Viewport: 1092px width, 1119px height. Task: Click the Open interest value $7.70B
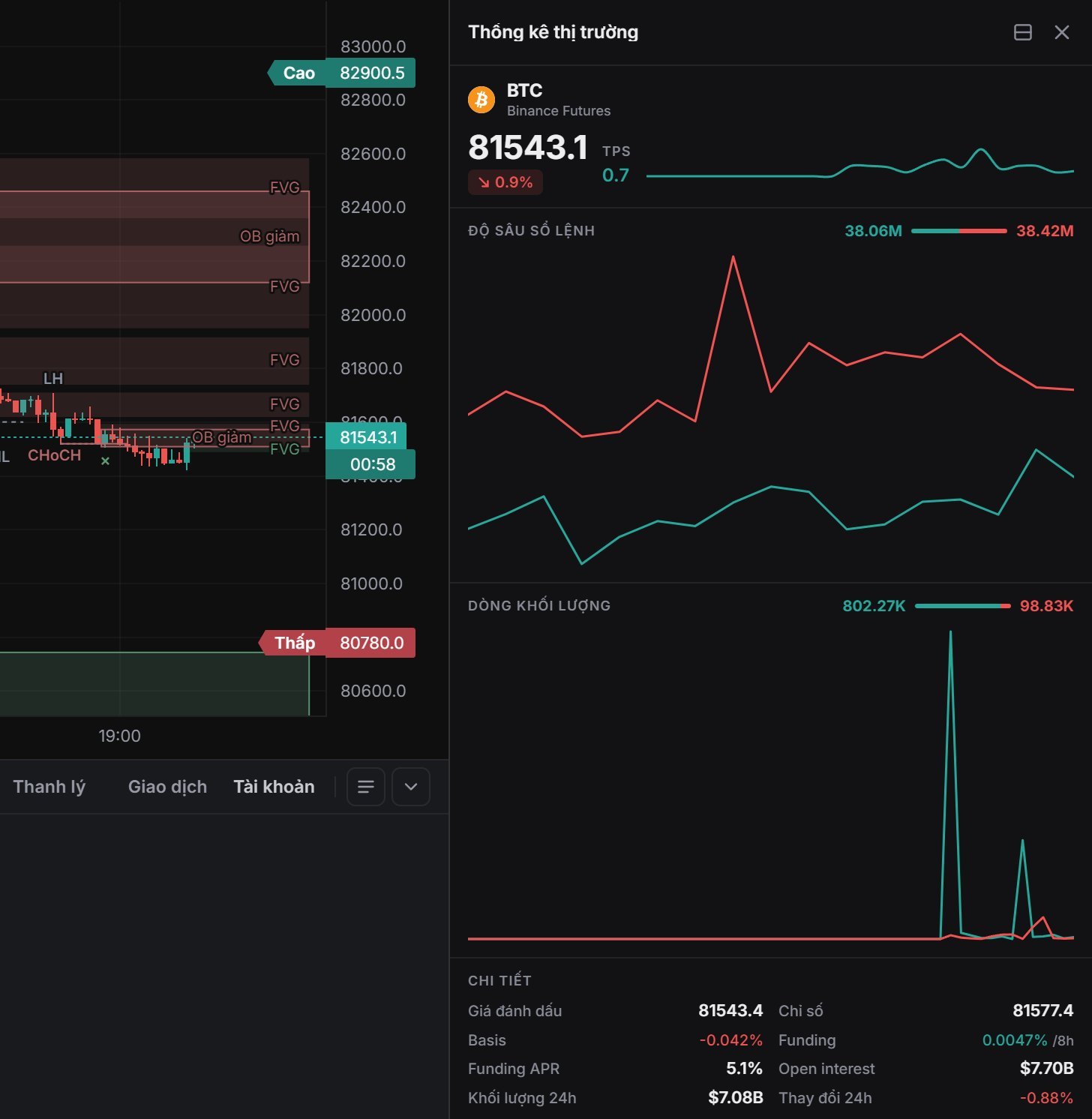[1046, 1069]
